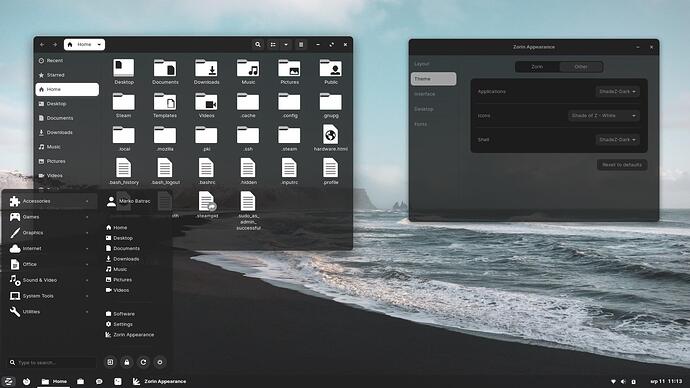Switch to the Other theme toggle
The height and width of the screenshot is (388, 690).
[581, 67]
